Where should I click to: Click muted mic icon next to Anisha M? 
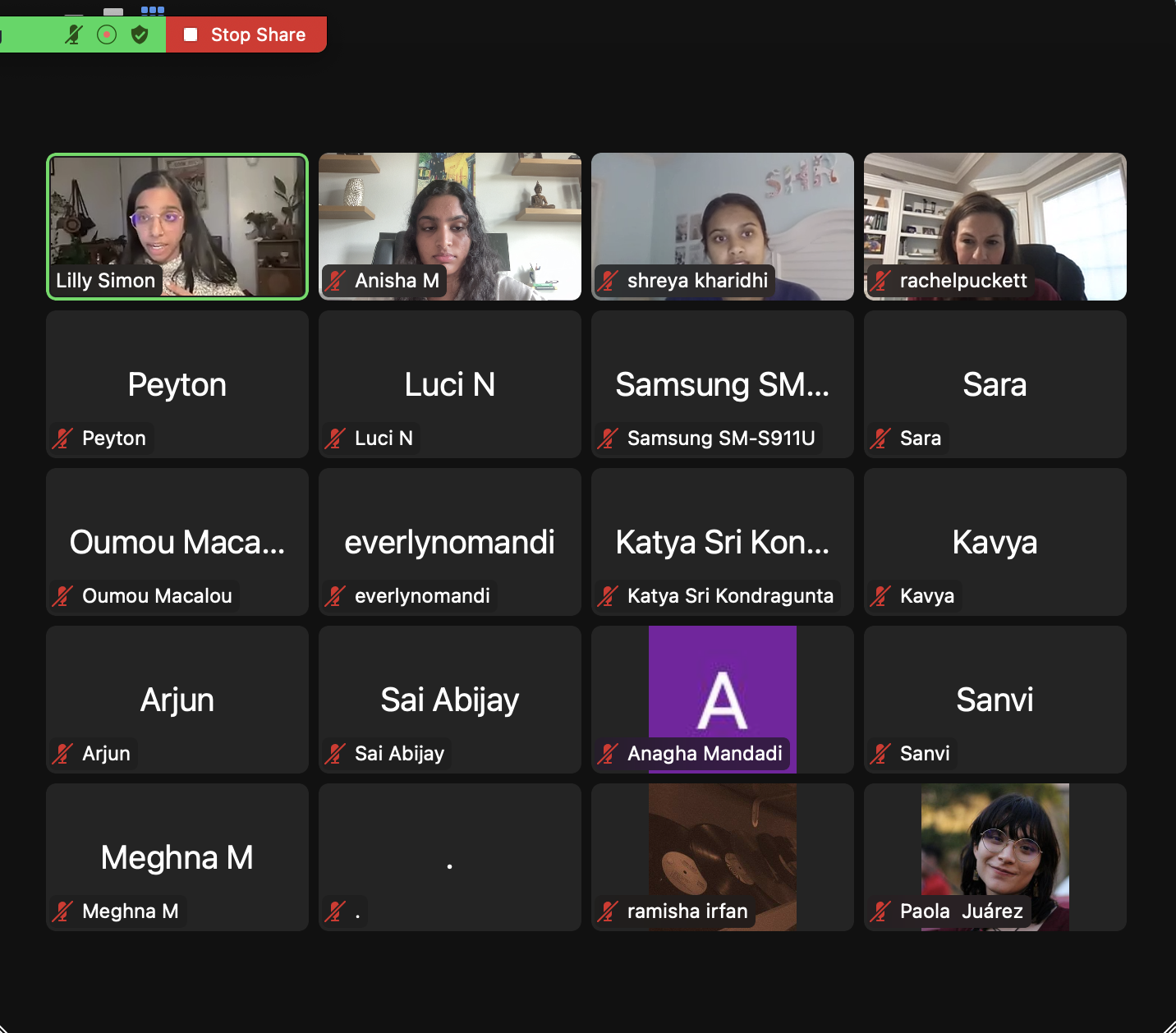pos(335,281)
